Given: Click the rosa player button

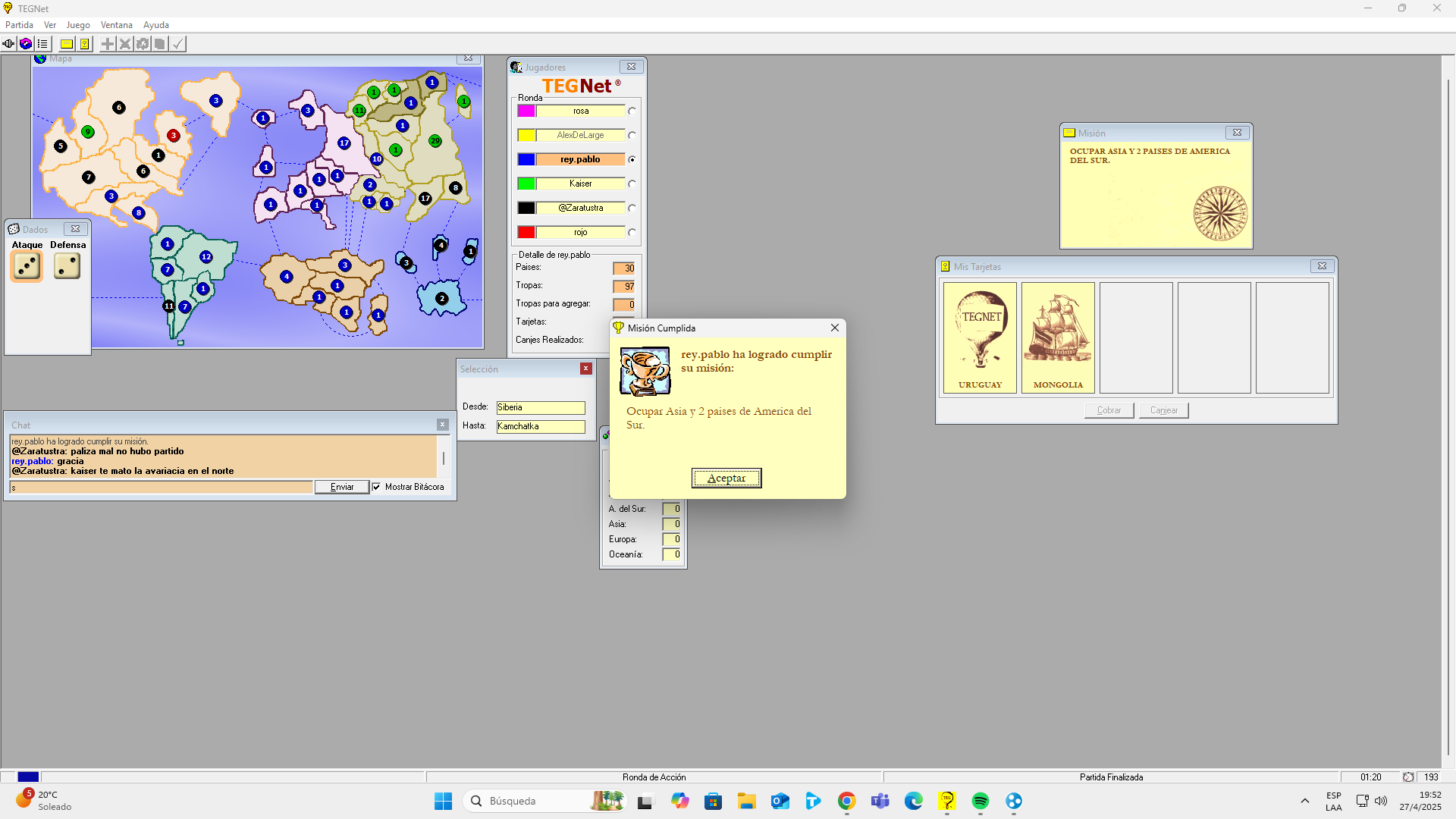Looking at the screenshot, I should click(581, 111).
